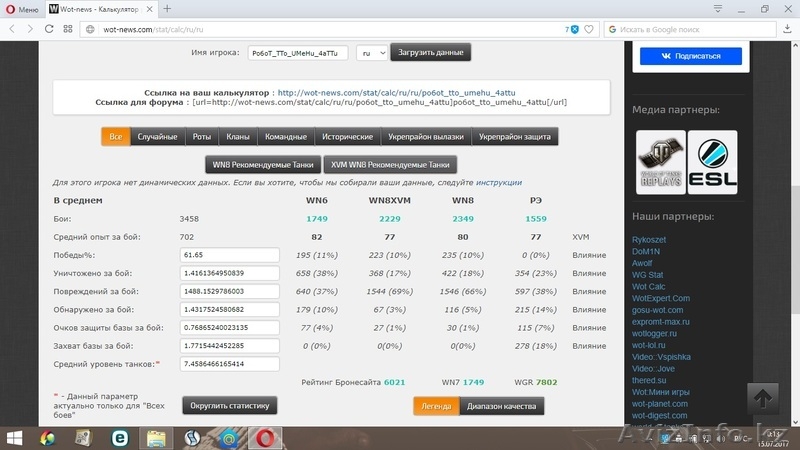Open the World of Tanks Replays partner logo
The height and width of the screenshot is (450, 800).
point(661,162)
